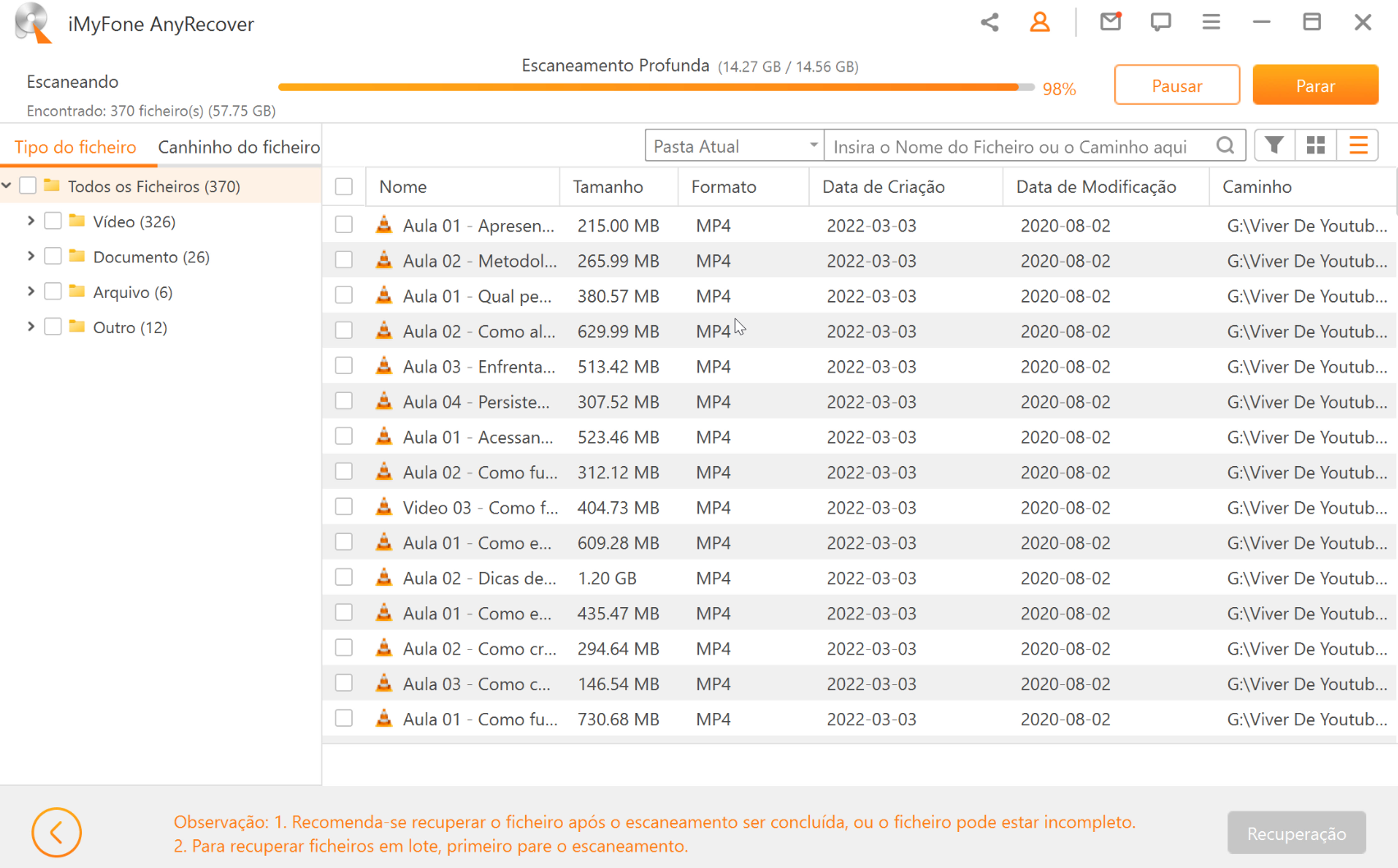
Task: Click VLC icon of Aula 01 - Qual pe...
Action: (384, 295)
